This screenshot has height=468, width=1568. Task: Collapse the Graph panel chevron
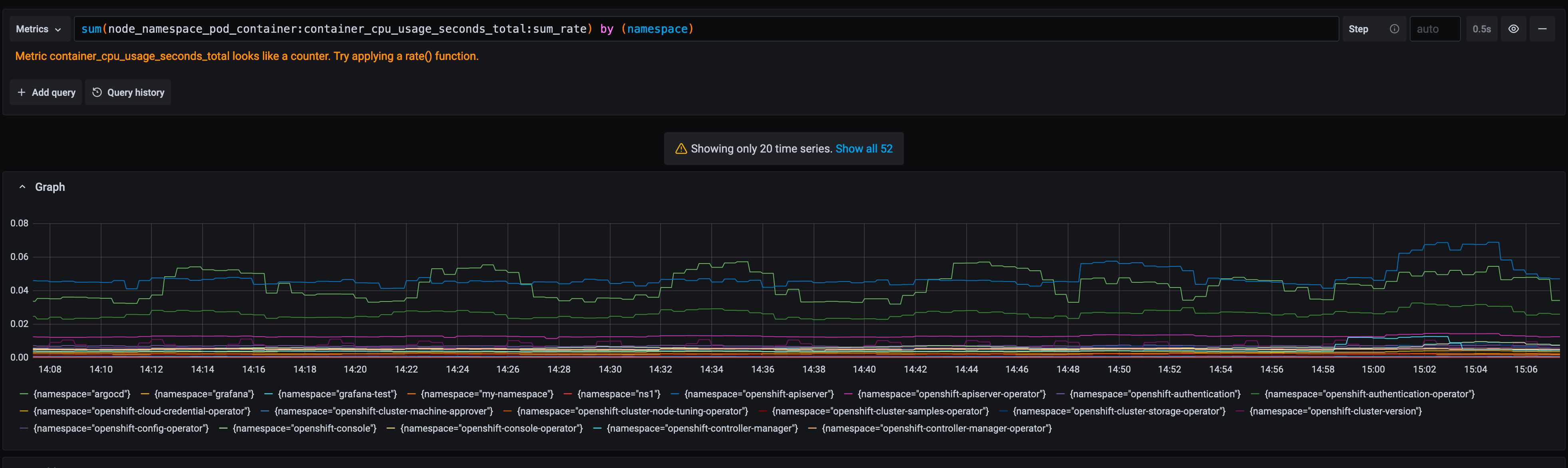[x=22, y=187]
